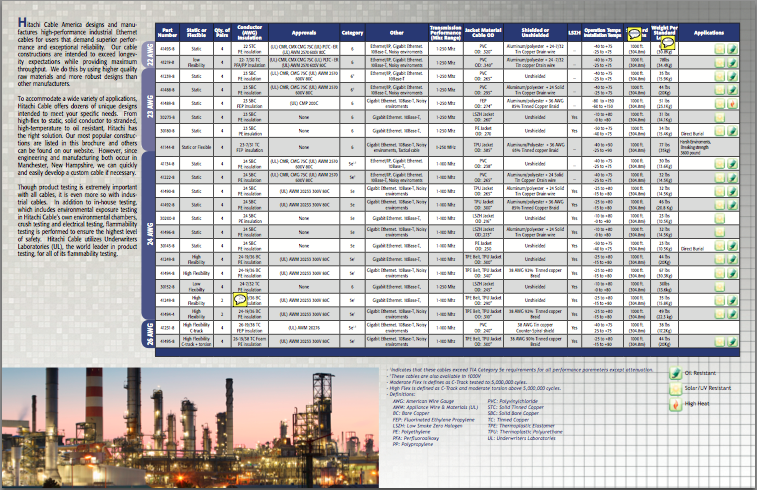
Task: Click the Part Number column header
Action: click(168, 32)
